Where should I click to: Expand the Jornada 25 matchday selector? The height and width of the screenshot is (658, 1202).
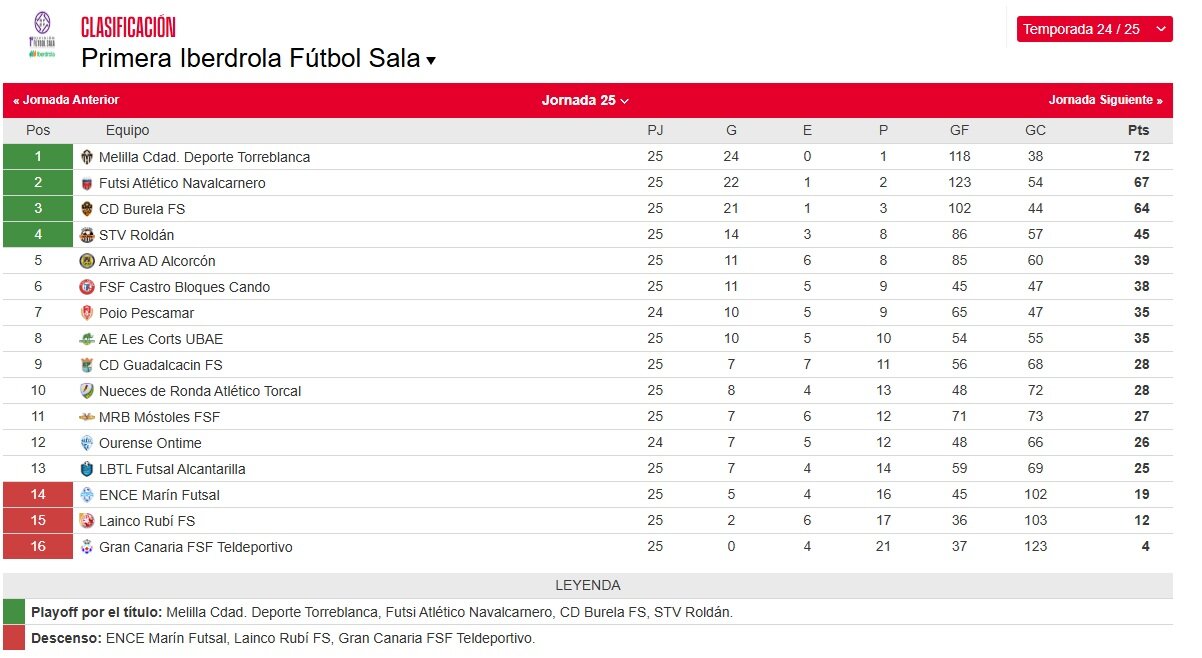click(x=585, y=100)
